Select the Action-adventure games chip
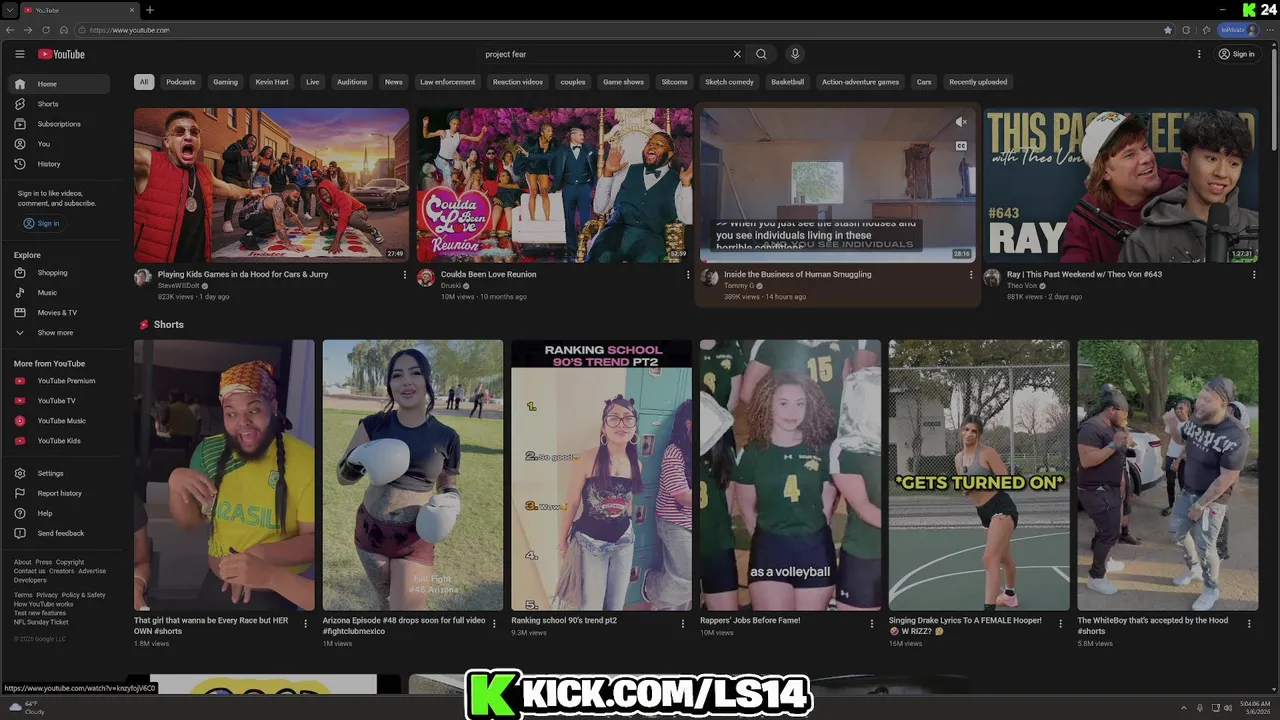 point(860,82)
